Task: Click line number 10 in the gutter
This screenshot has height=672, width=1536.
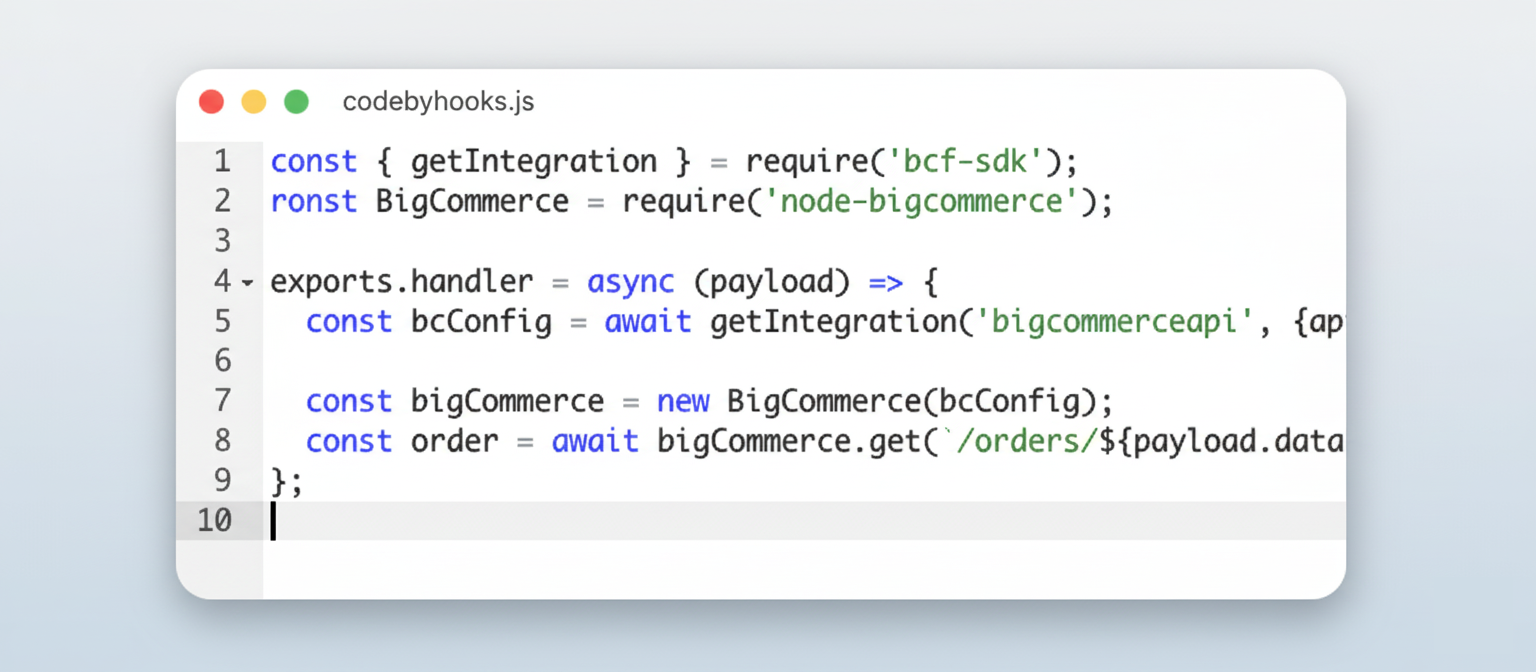Action: click(214, 521)
